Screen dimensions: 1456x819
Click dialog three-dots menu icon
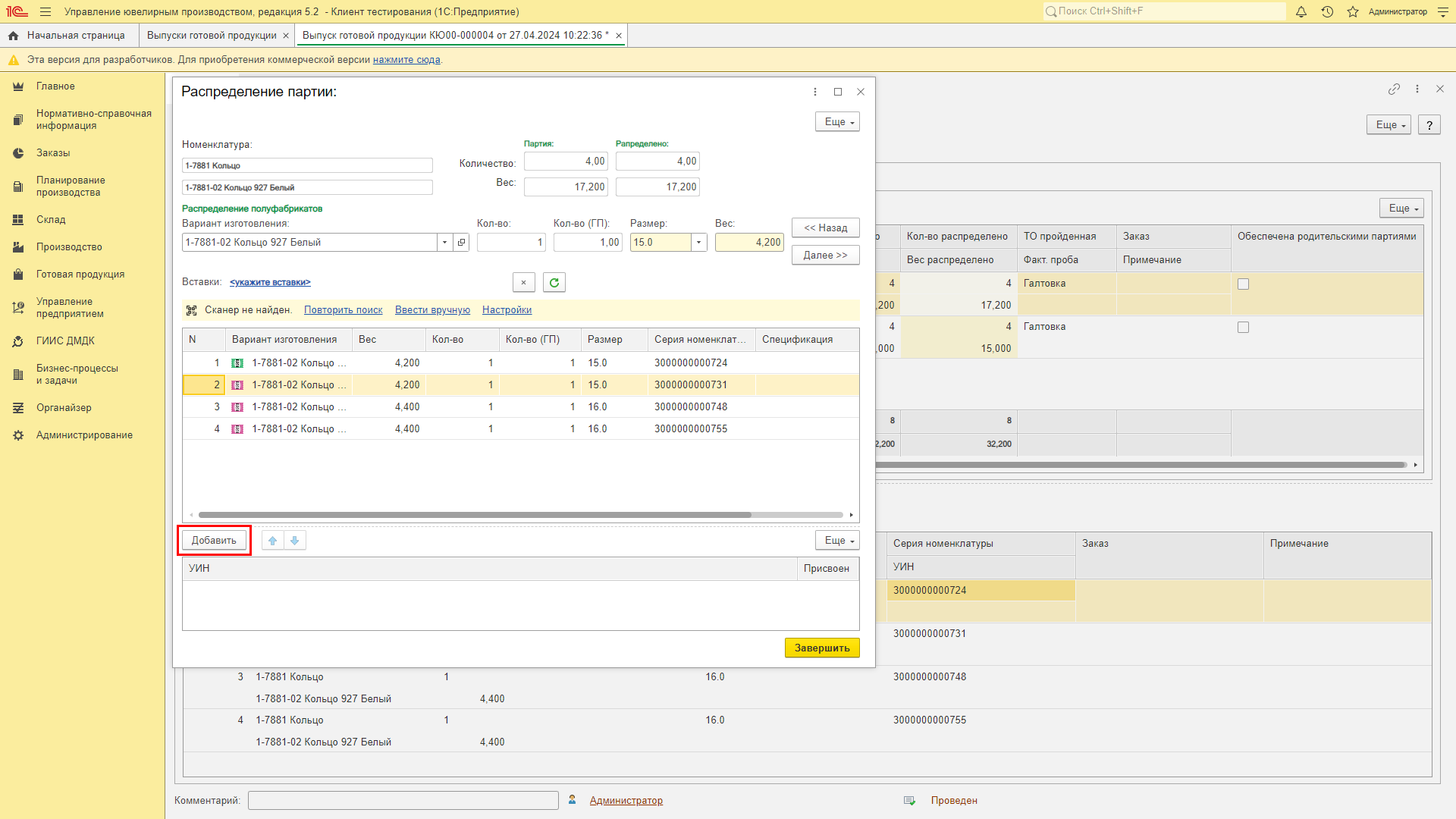point(815,92)
